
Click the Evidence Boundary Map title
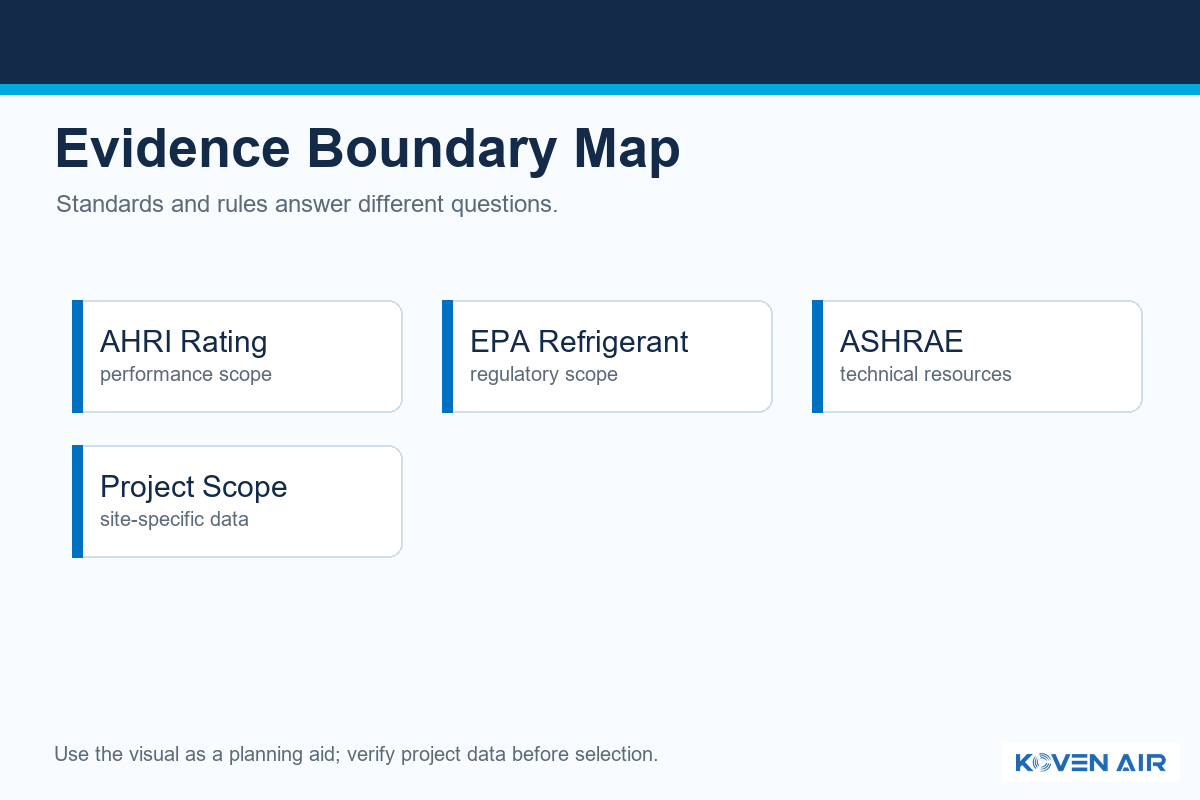point(367,149)
